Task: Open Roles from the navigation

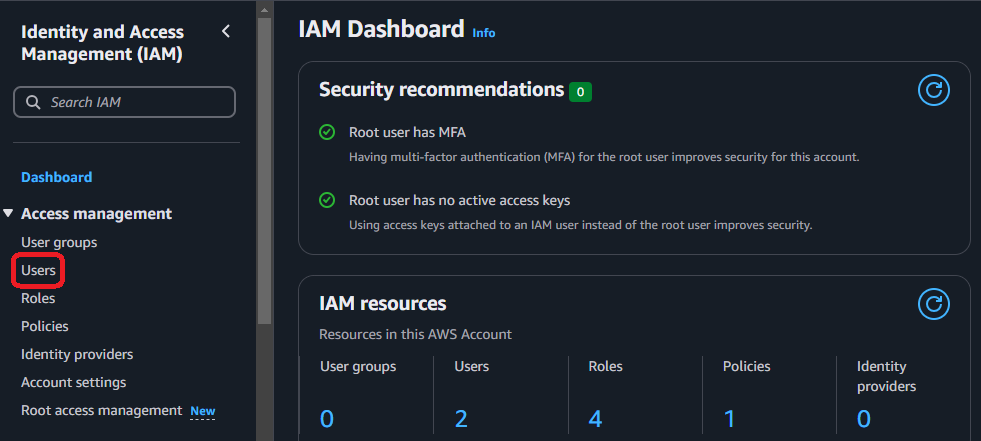Action: pyautogui.click(x=38, y=298)
